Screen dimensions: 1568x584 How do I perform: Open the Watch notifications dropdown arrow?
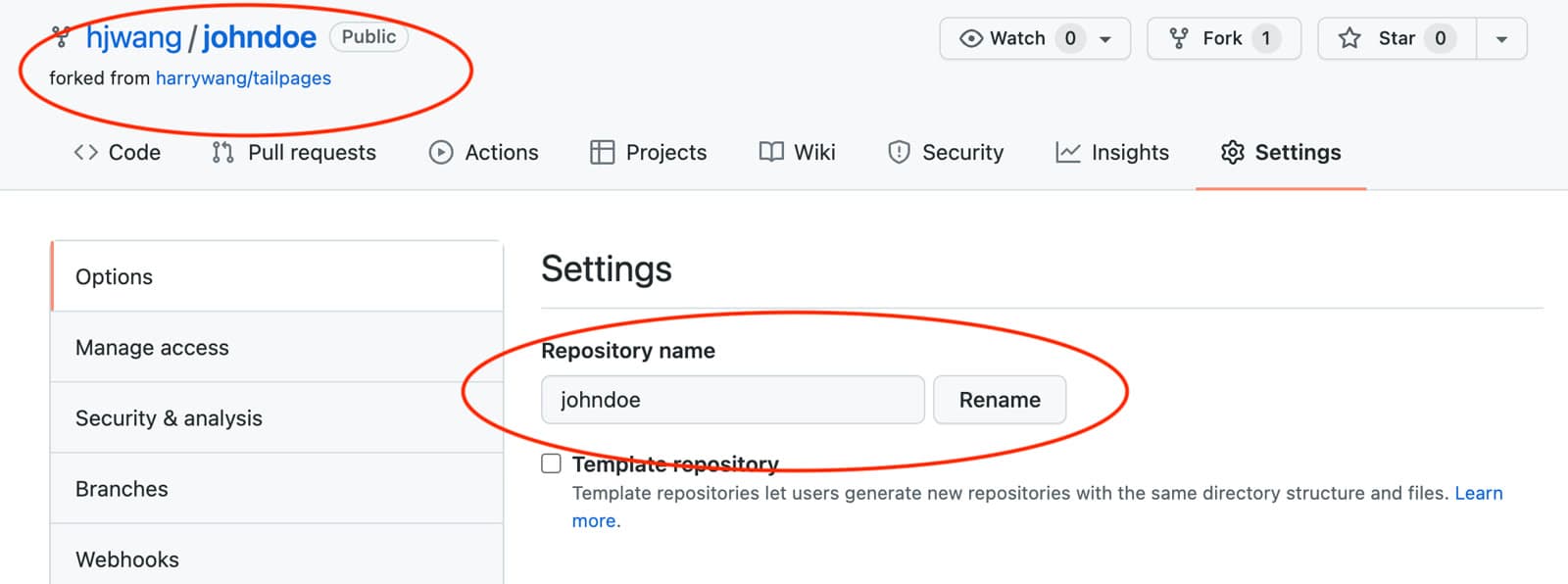pos(1105,39)
